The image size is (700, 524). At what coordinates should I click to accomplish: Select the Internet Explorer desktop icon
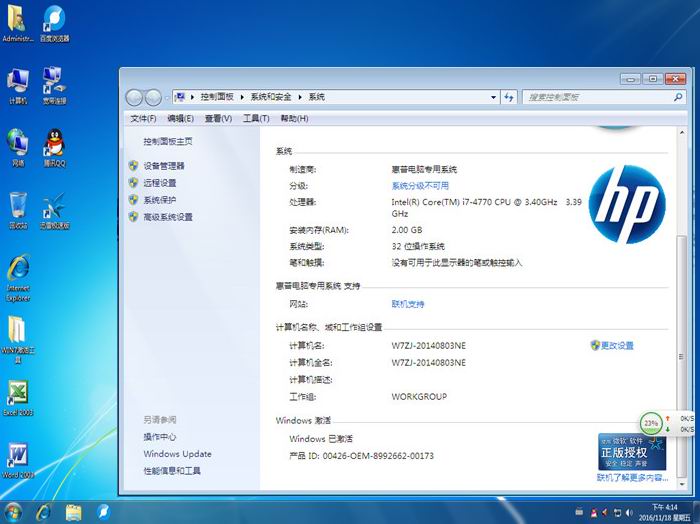18,275
